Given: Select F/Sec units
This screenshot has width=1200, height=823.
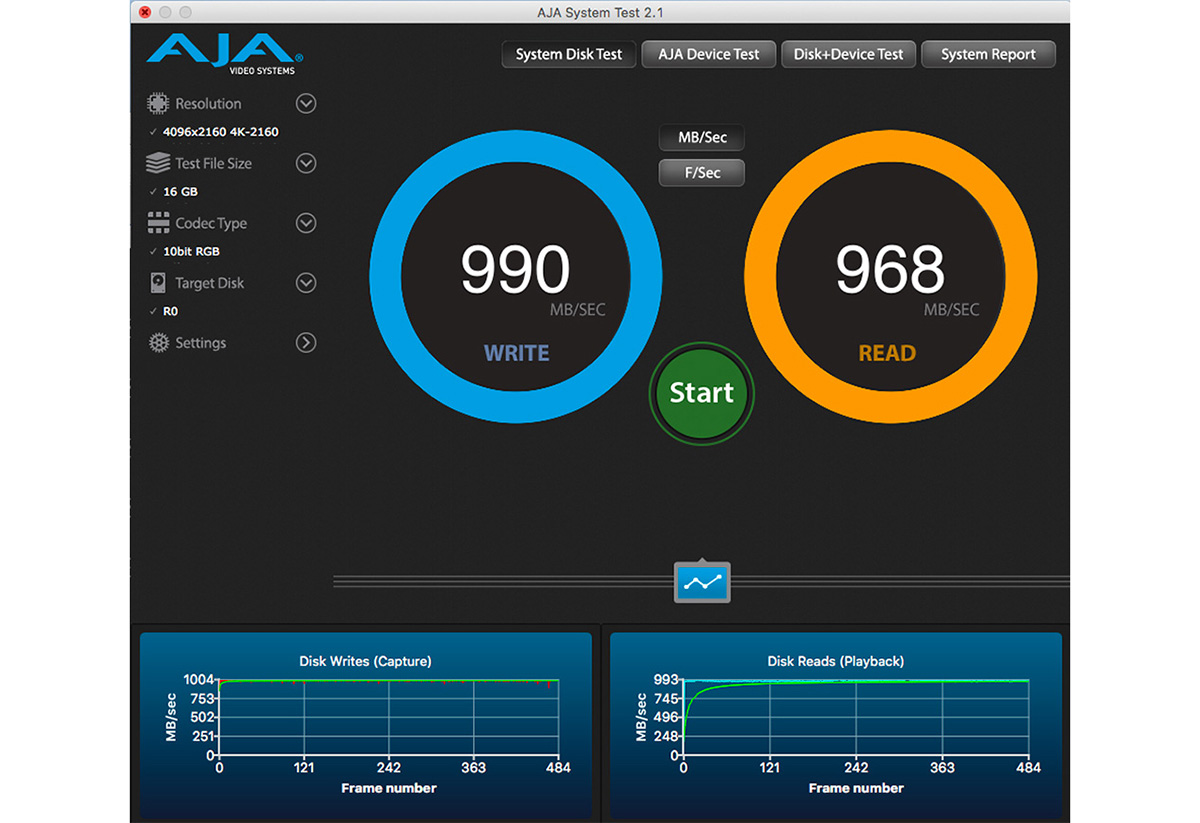Looking at the screenshot, I should click(702, 172).
